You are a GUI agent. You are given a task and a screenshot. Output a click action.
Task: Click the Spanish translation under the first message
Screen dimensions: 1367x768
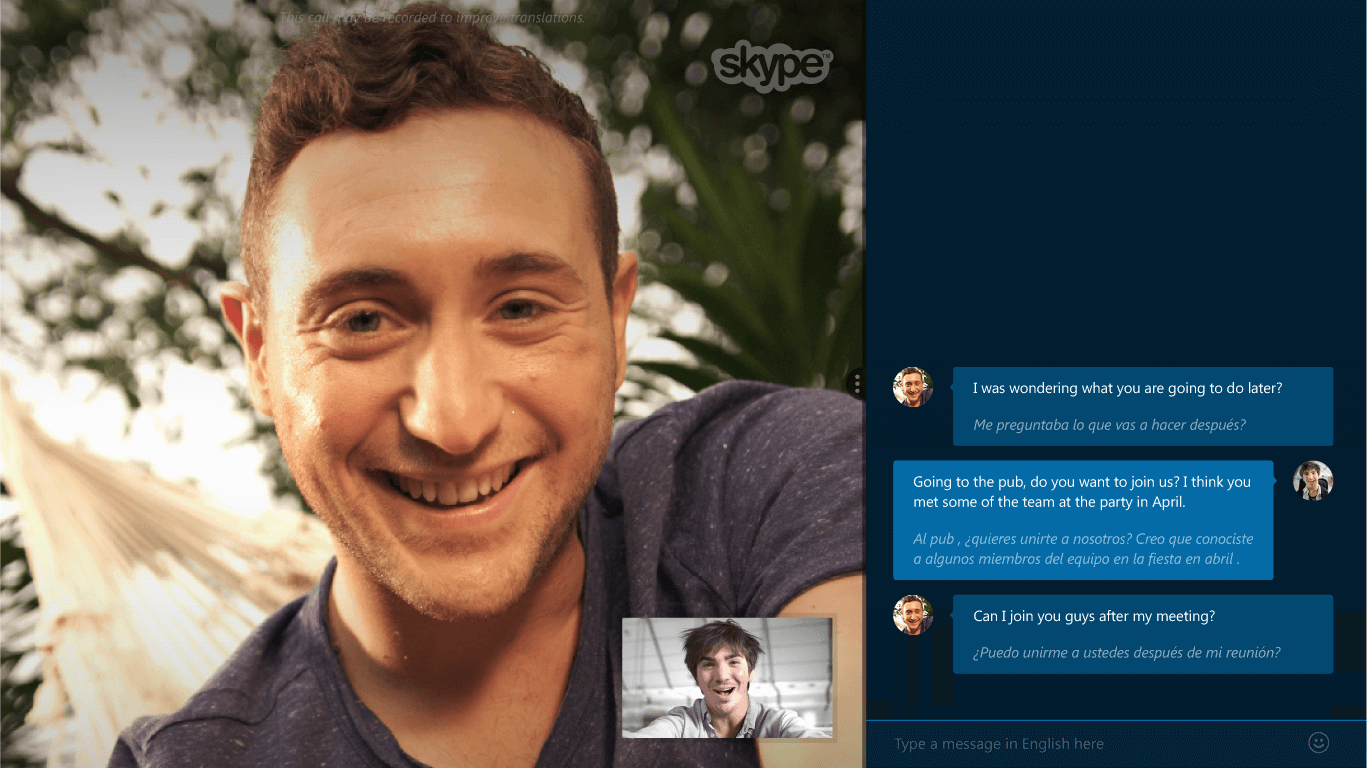click(x=1110, y=424)
